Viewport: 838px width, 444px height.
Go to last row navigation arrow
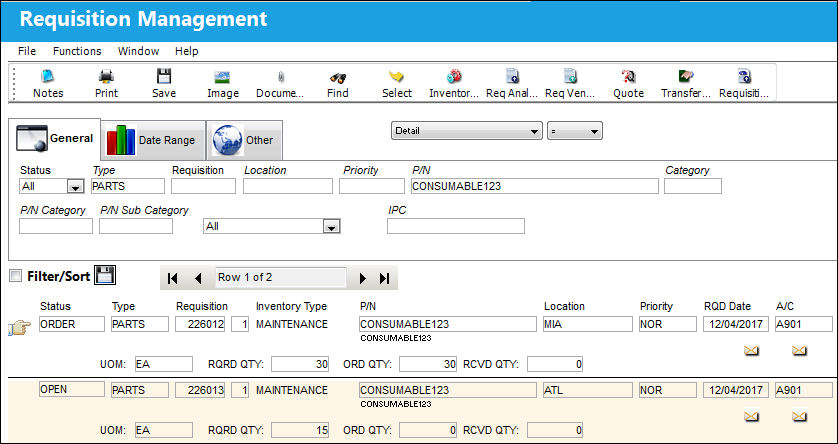(x=384, y=278)
